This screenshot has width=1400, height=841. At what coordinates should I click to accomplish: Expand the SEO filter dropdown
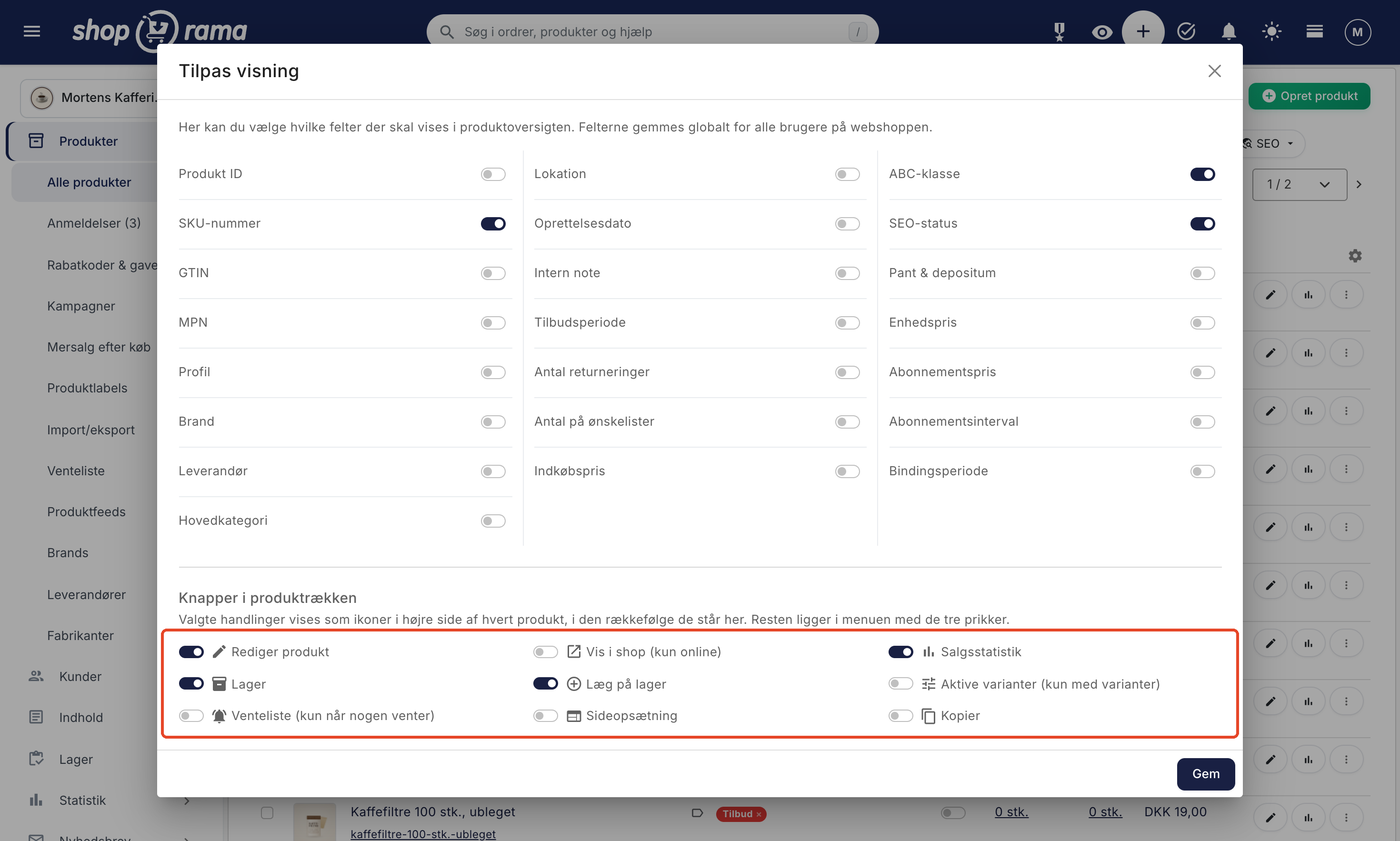(1268, 144)
